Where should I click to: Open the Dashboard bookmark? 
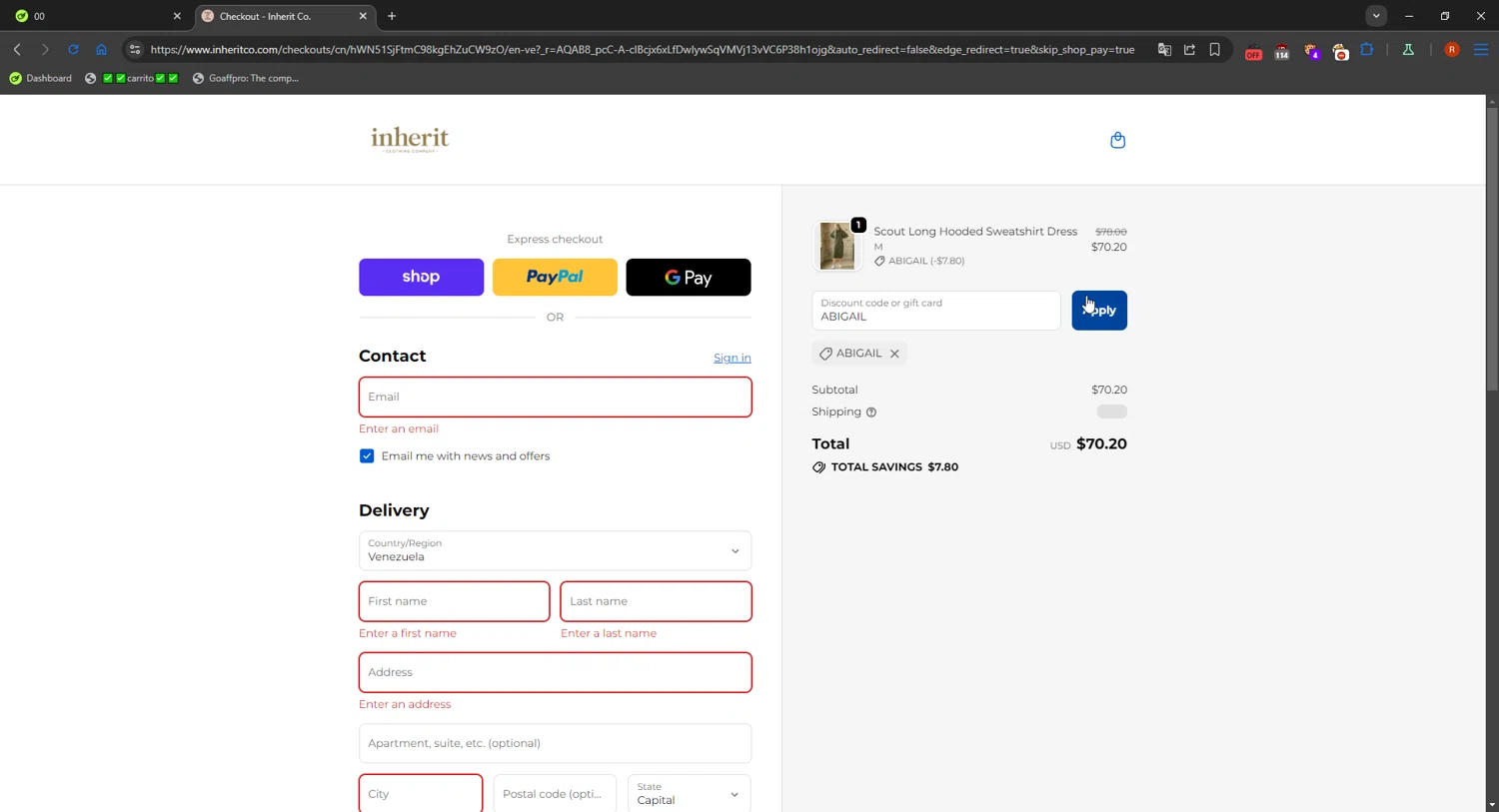(x=41, y=78)
